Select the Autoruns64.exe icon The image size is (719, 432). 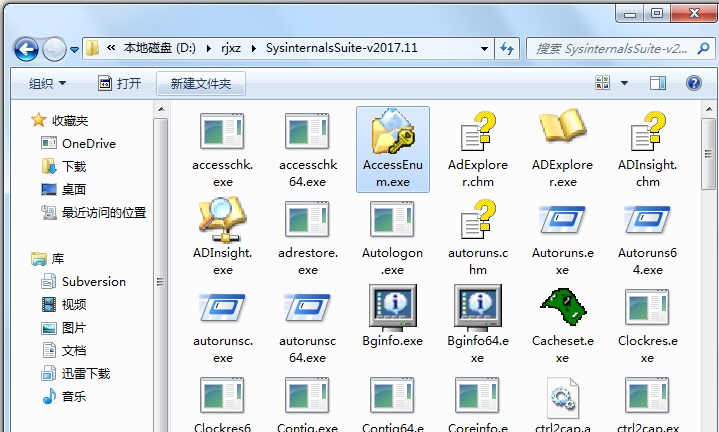tap(647, 219)
